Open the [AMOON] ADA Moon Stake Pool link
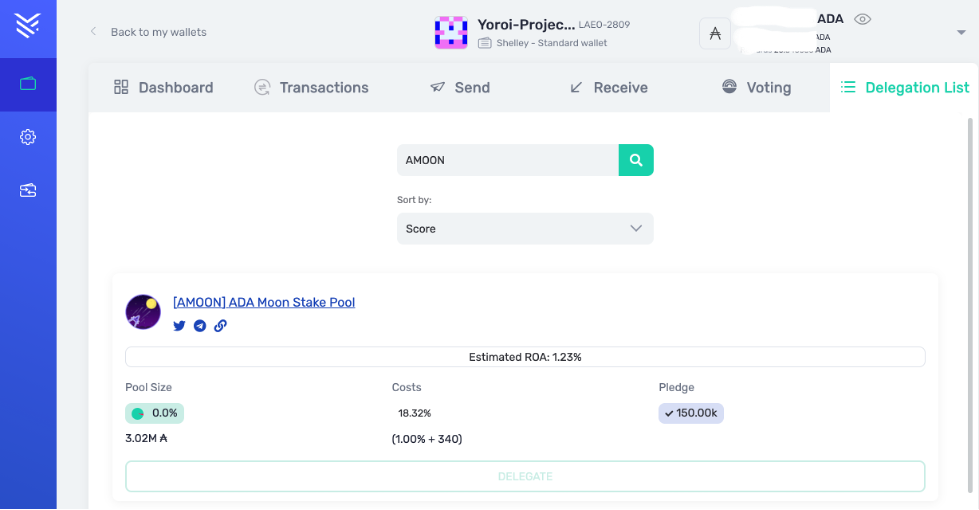This screenshot has height=510, width=979. [x=264, y=302]
